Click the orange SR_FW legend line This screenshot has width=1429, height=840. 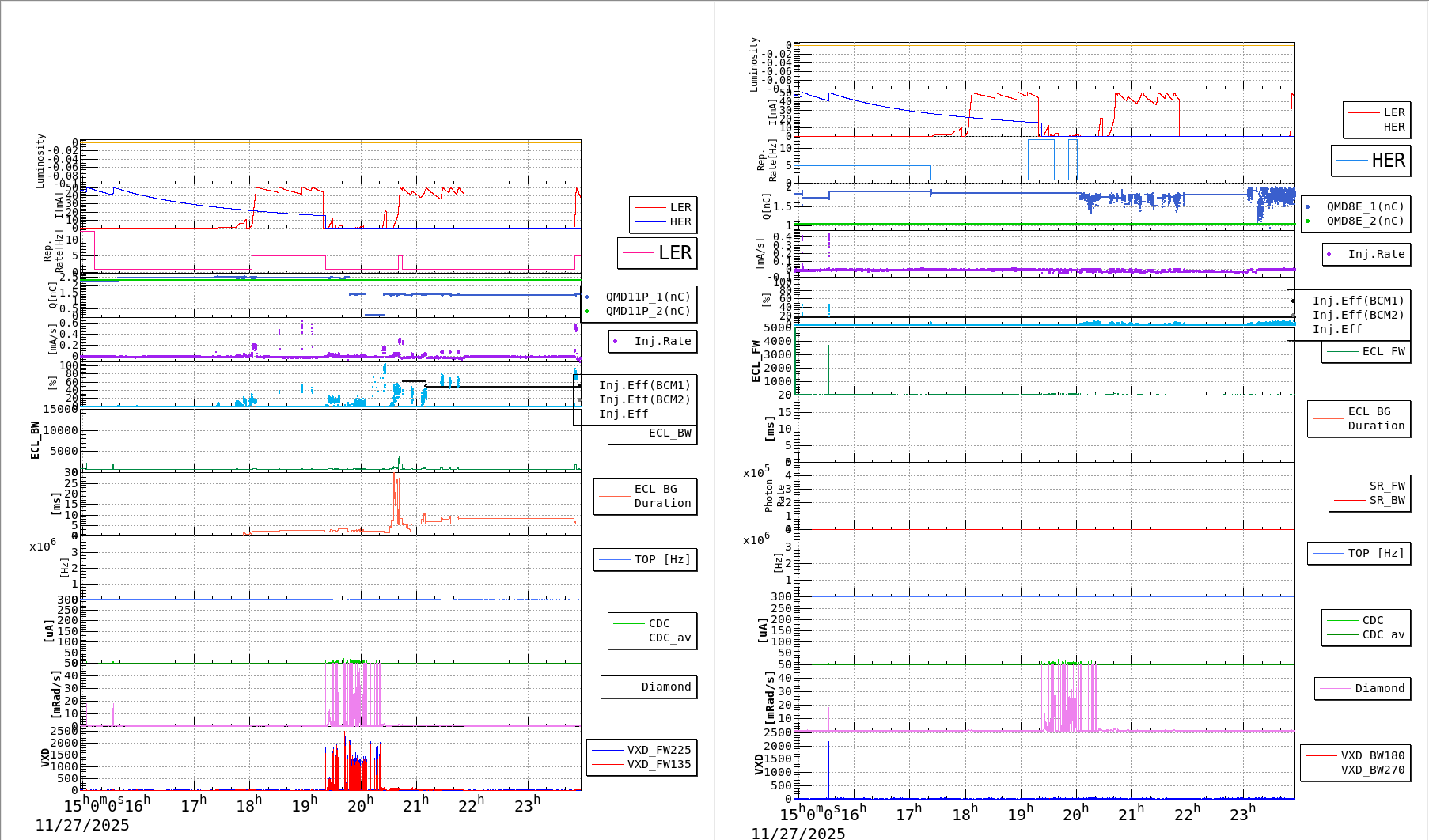tap(1349, 486)
